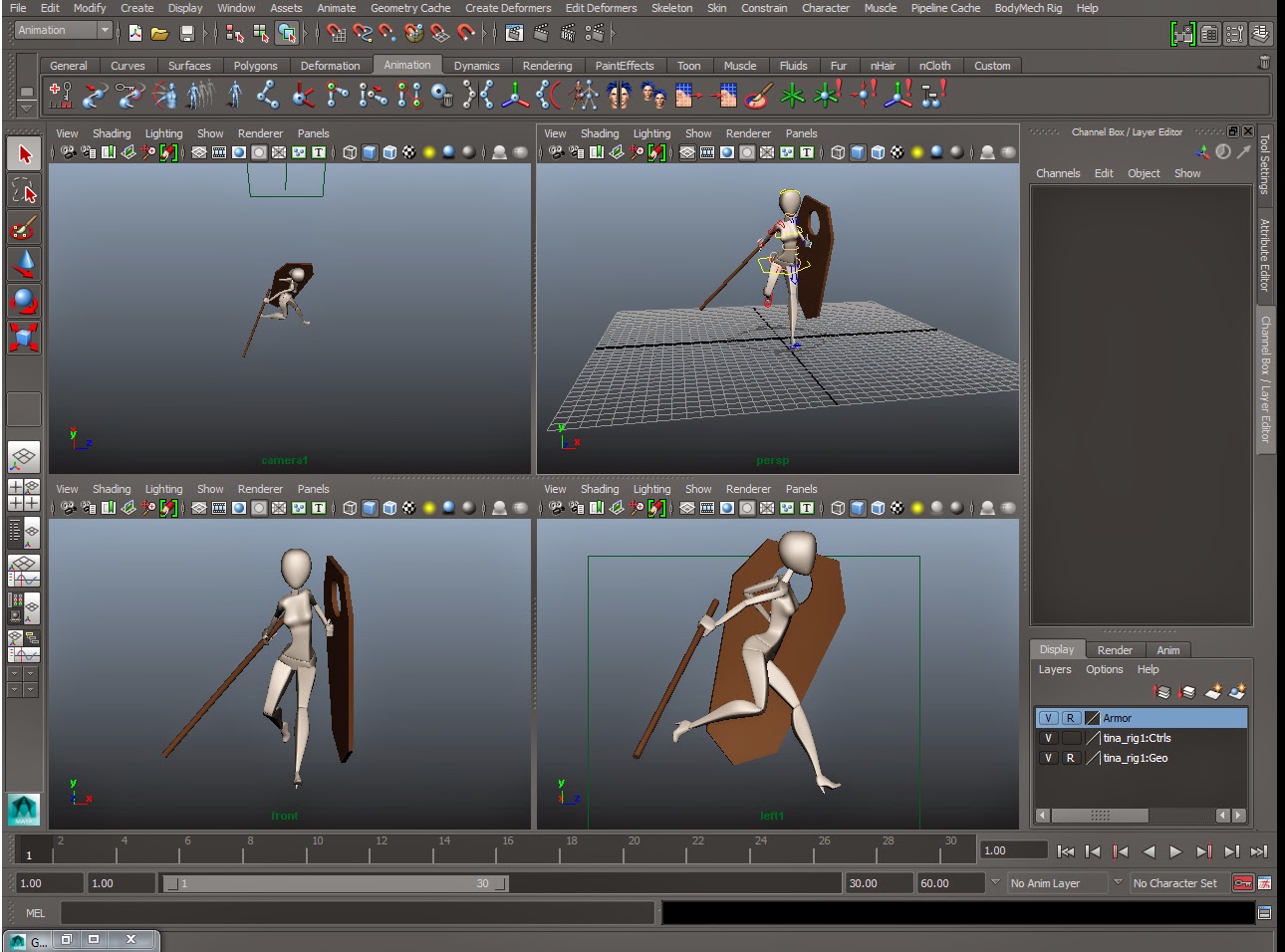Open the Script Editor icon beside command line
Viewport: 1285px width, 952px height.
pyautogui.click(x=1264, y=913)
